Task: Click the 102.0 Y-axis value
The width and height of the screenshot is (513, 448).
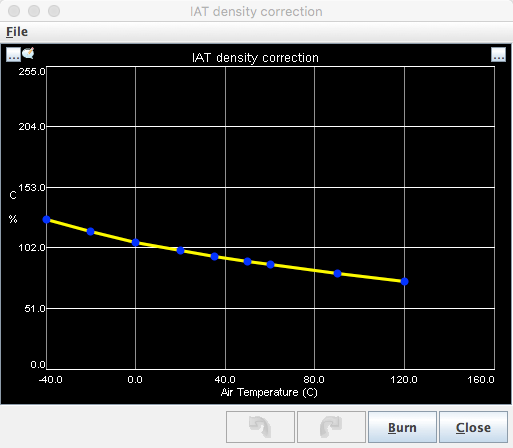Action: pyautogui.click(x=32, y=247)
